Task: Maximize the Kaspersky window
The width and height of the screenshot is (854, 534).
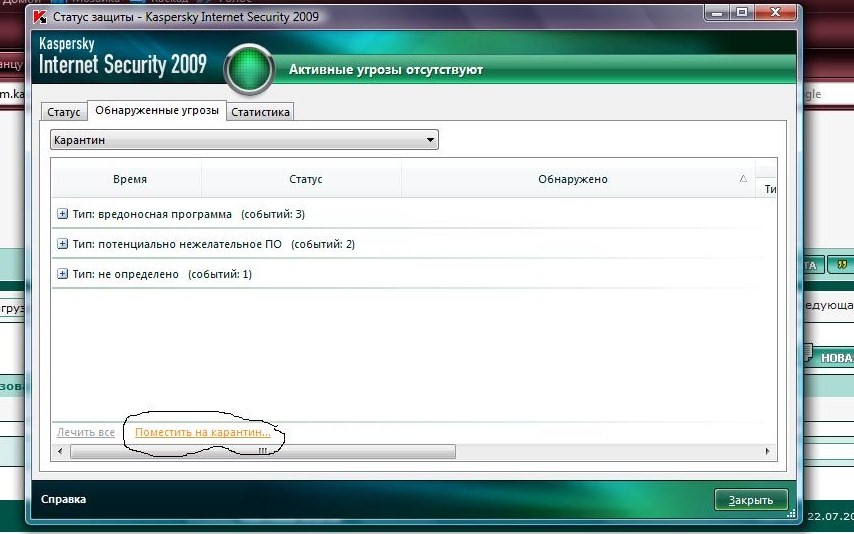Action: [741, 13]
